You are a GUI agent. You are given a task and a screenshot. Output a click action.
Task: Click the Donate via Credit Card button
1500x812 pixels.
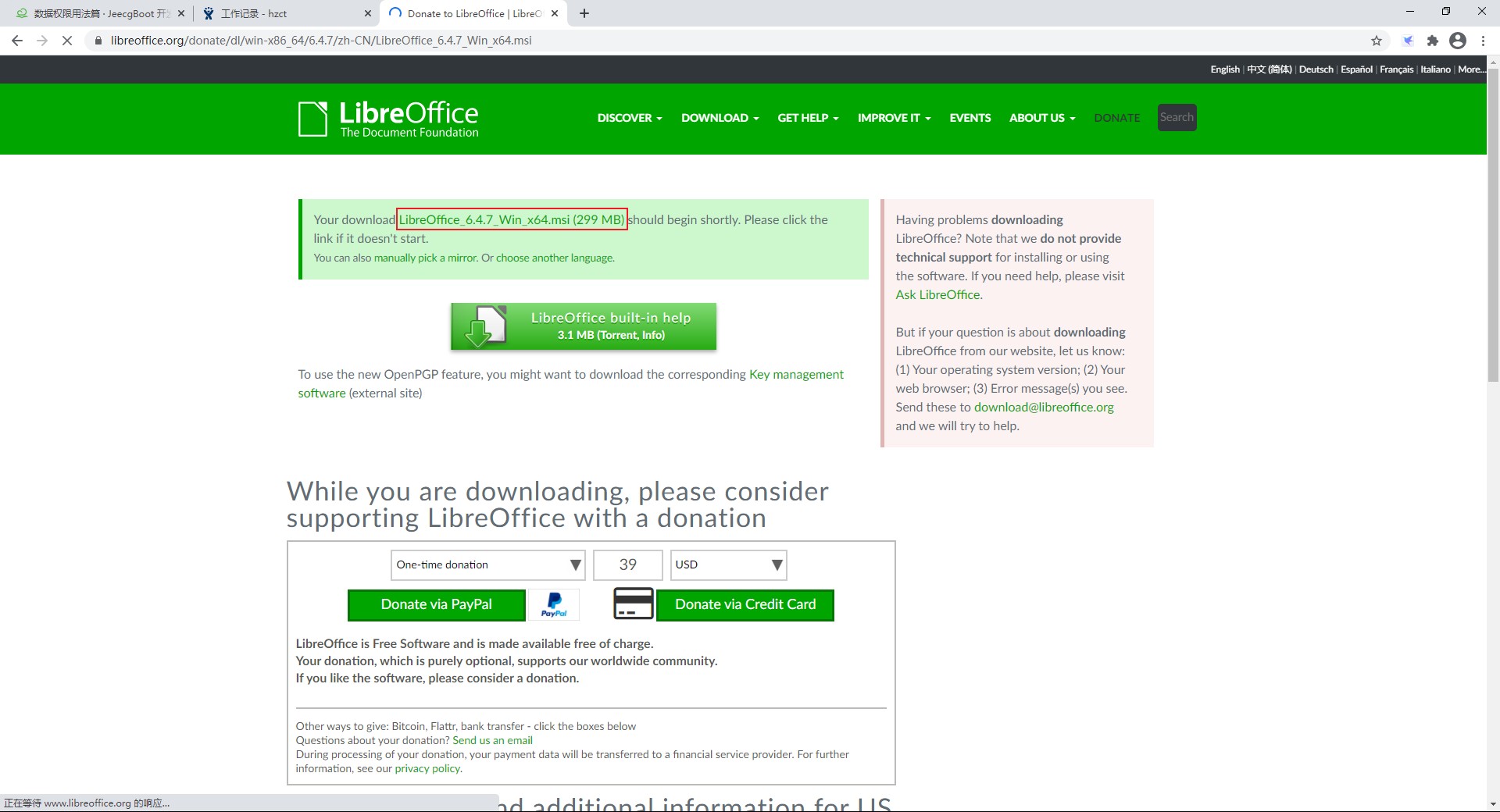pyautogui.click(x=745, y=604)
